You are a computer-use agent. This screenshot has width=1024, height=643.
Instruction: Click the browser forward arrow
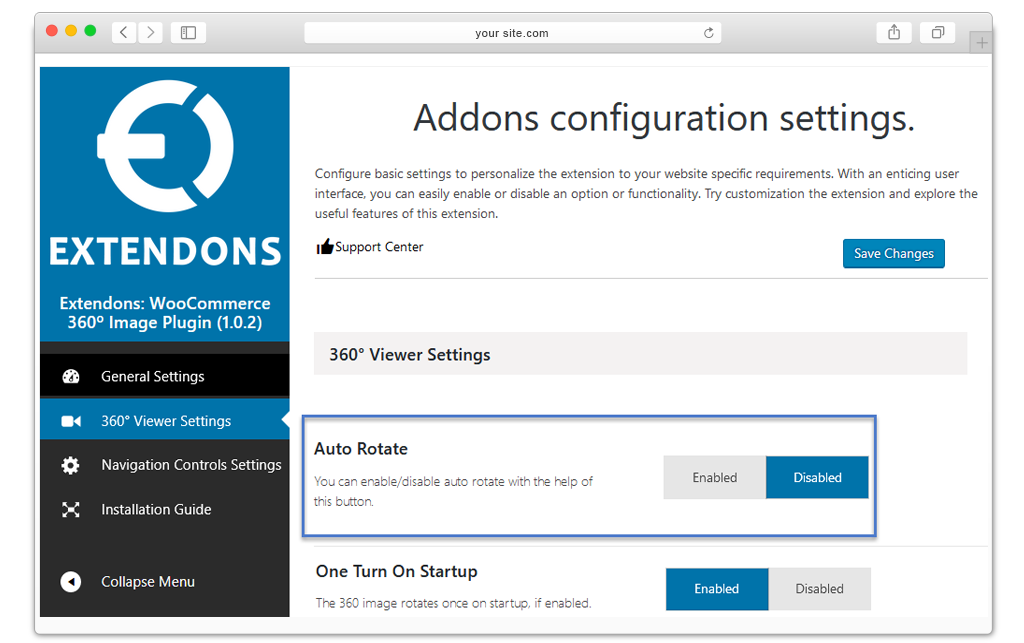tap(150, 32)
